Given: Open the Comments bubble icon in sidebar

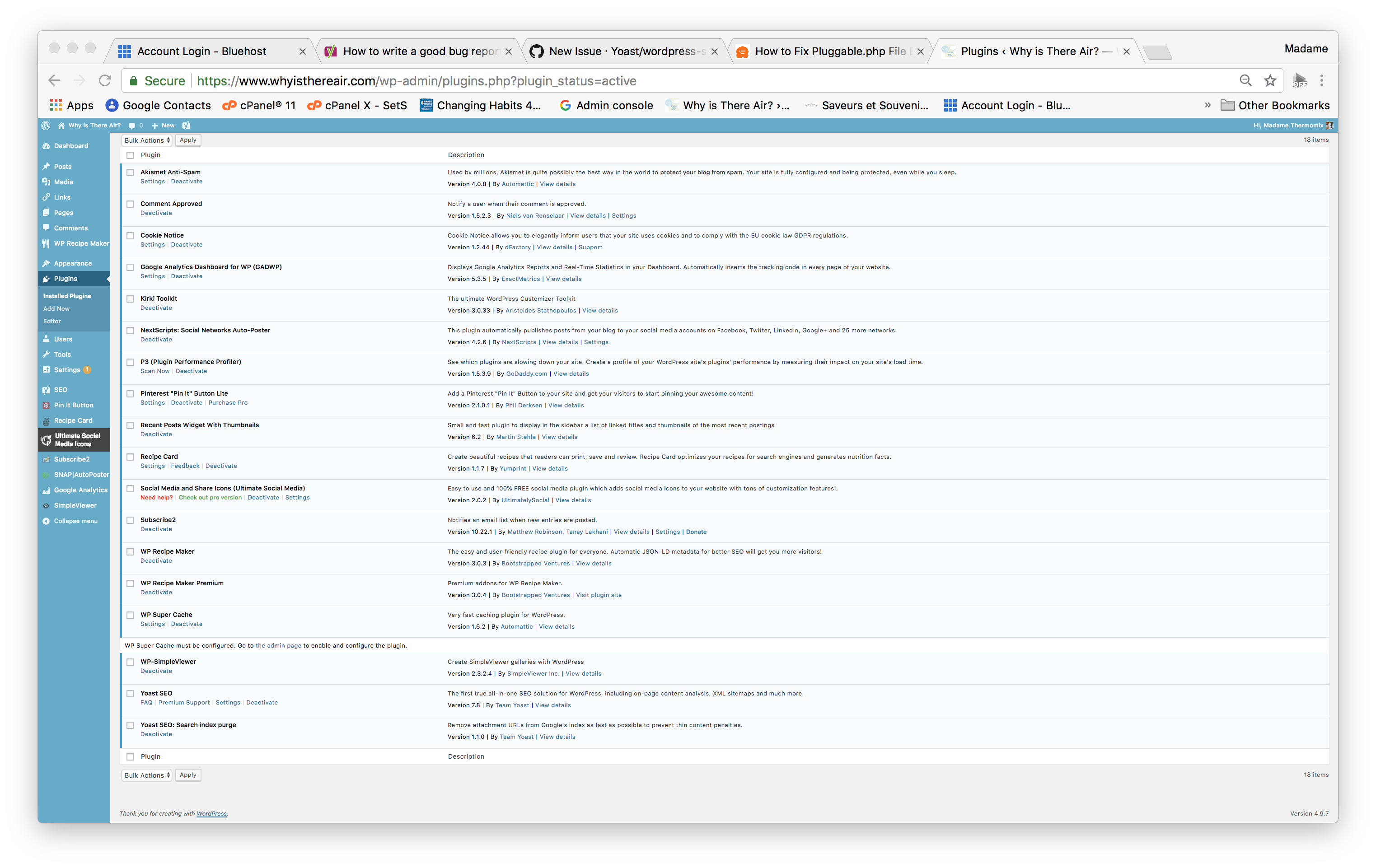Looking at the screenshot, I should (x=46, y=228).
